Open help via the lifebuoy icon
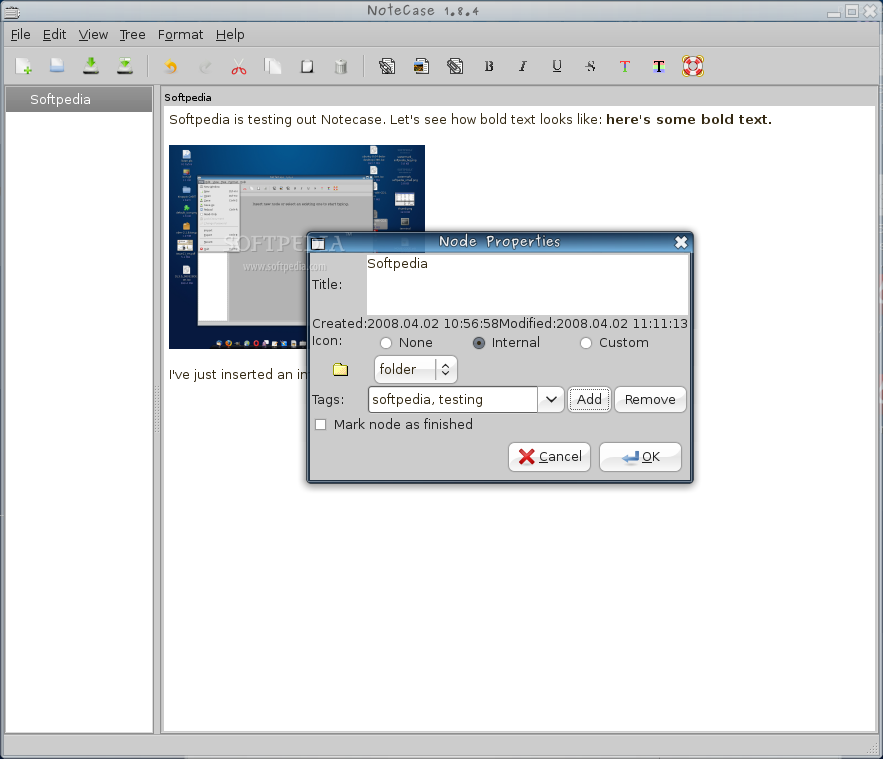 (693, 66)
